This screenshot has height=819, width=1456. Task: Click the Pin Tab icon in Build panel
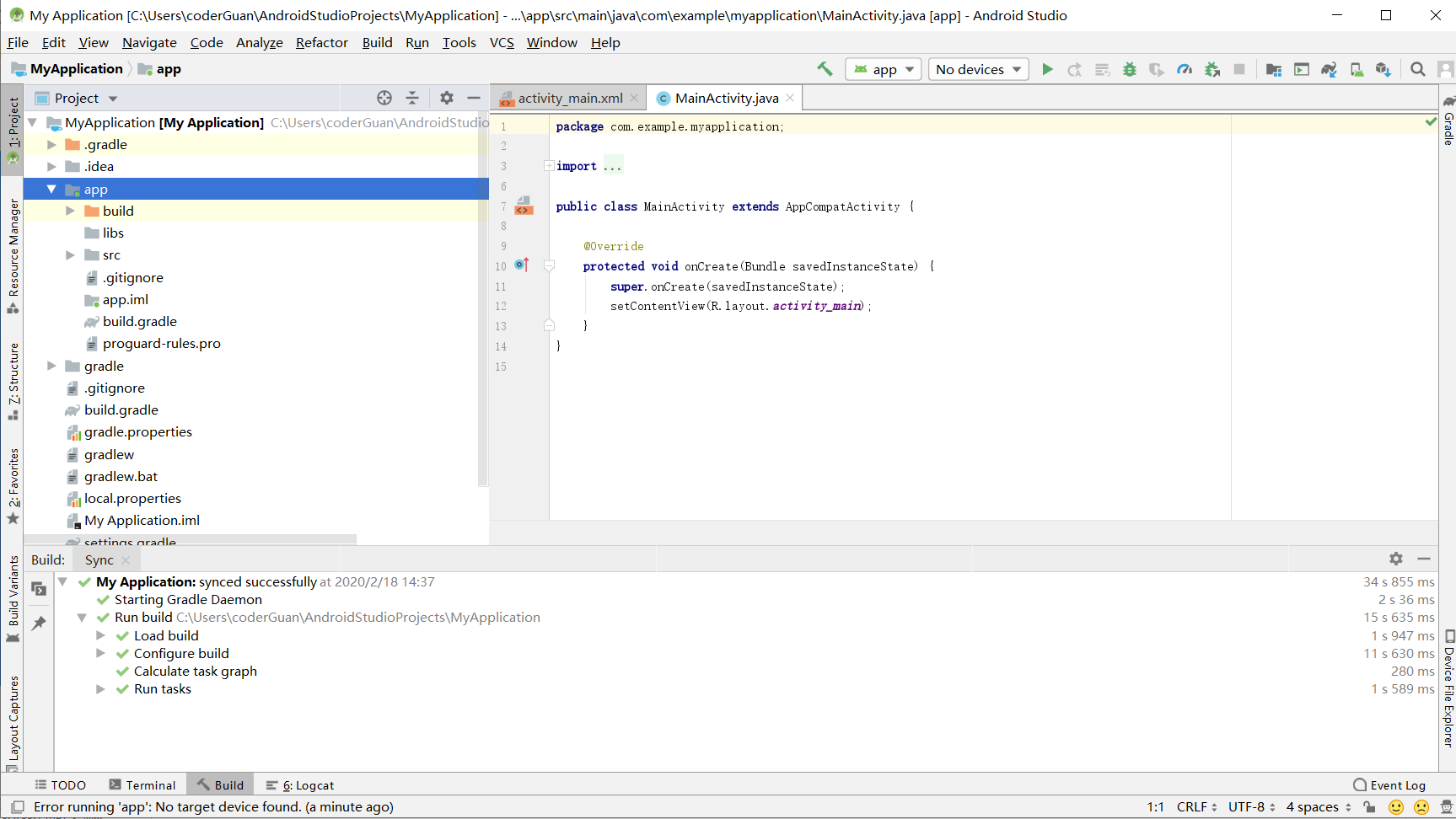[39, 623]
